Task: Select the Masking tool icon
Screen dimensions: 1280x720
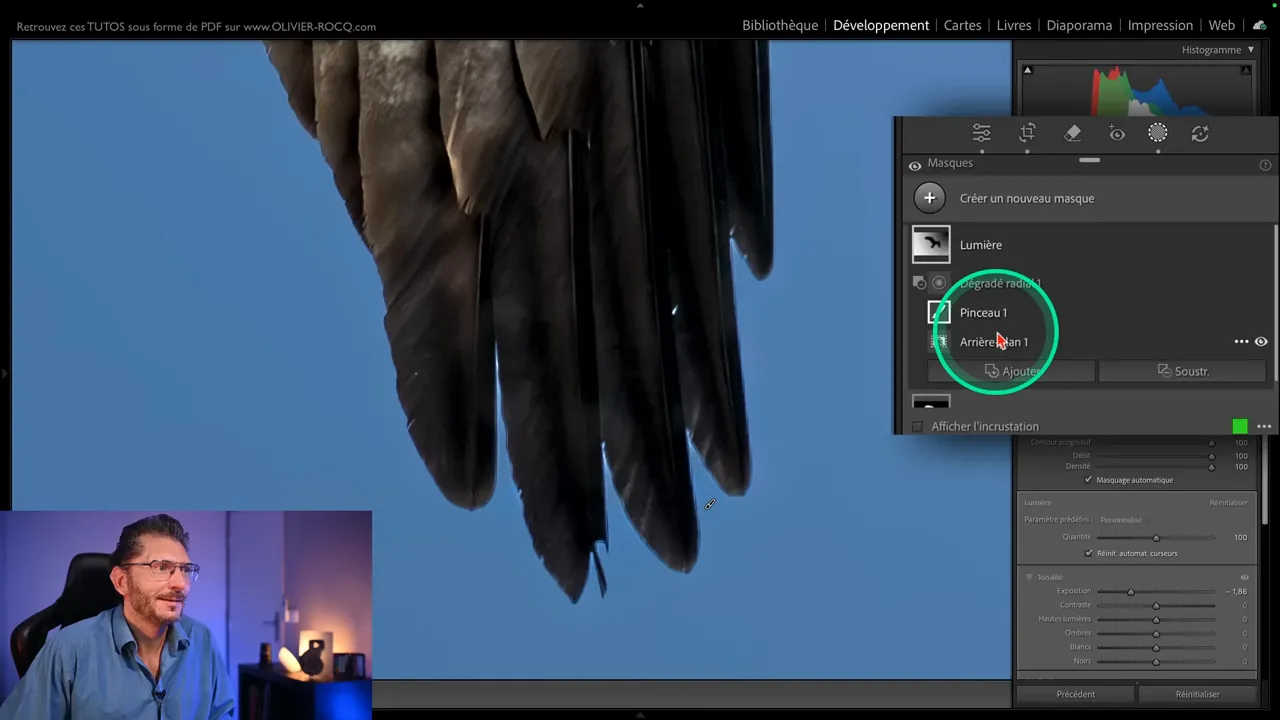Action: pos(1157,132)
